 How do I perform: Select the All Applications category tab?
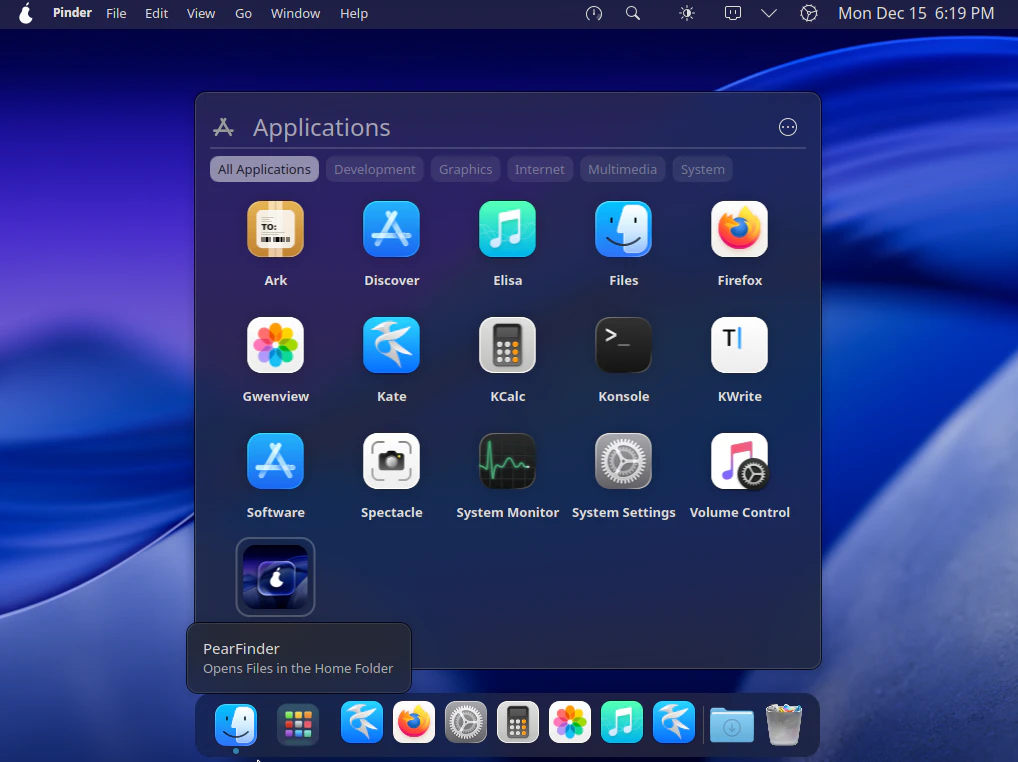pyautogui.click(x=264, y=169)
